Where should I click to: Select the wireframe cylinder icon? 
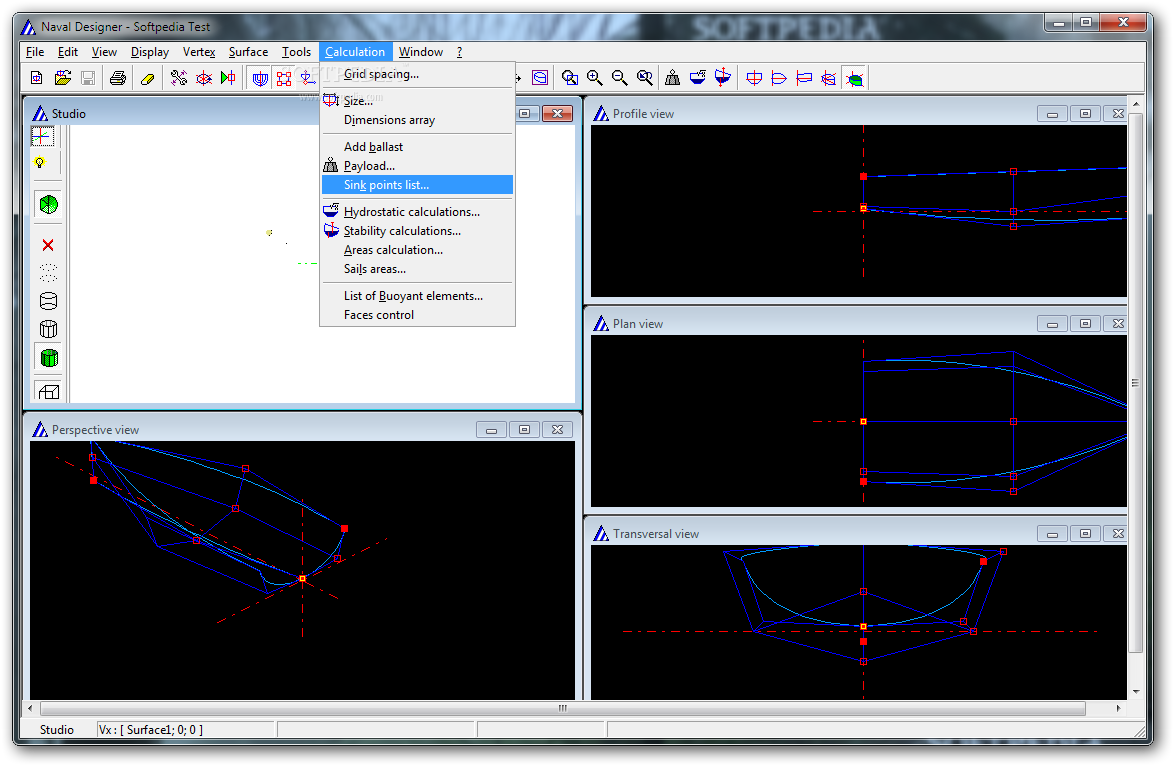pos(48,301)
